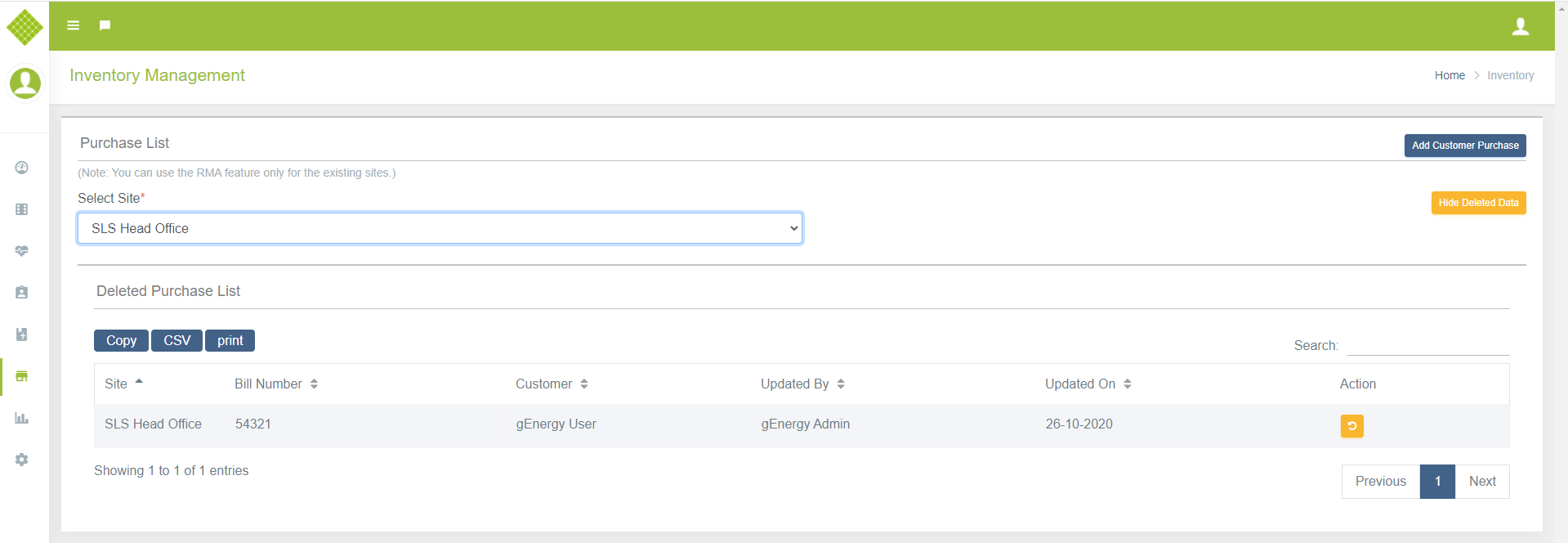The height and width of the screenshot is (543, 1568).
Task: Open Home breadcrumb link
Action: pos(1450,75)
